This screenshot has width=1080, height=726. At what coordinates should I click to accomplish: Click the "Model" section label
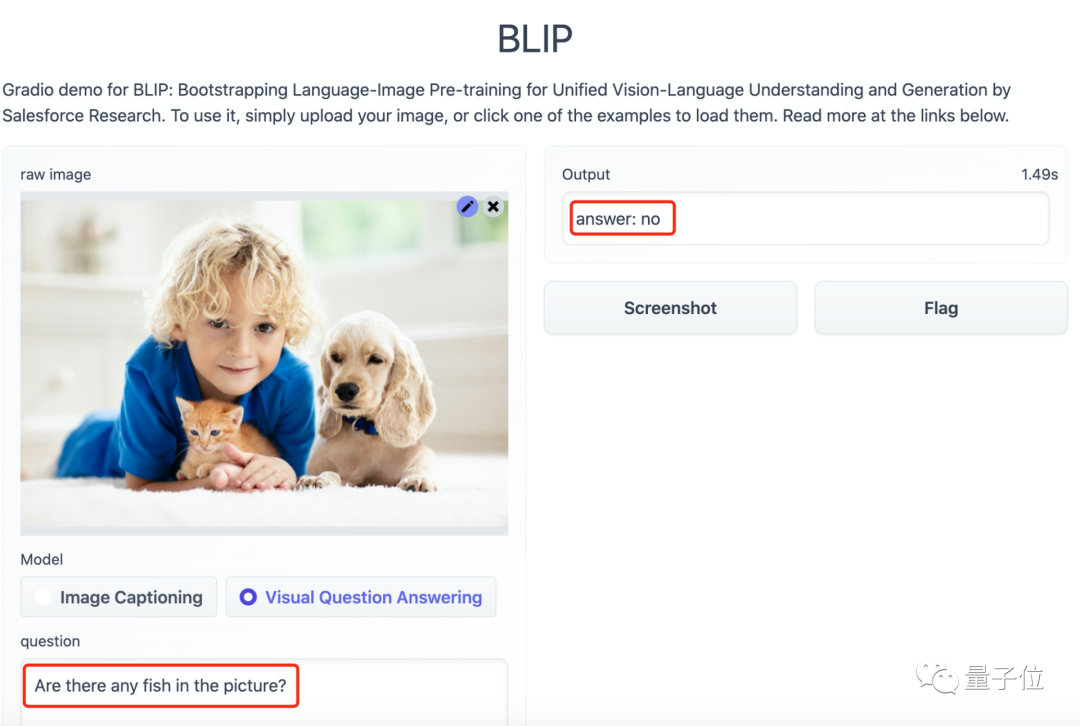click(42, 559)
